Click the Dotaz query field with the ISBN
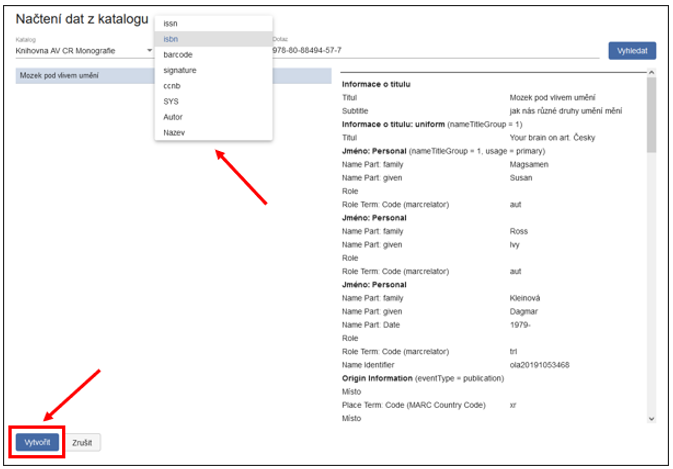Image resolution: width=673 pixels, height=469 pixels. [x=430, y=50]
